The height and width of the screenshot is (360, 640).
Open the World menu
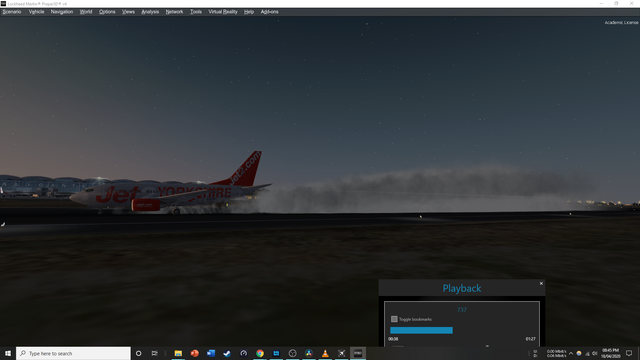(x=86, y=12)
